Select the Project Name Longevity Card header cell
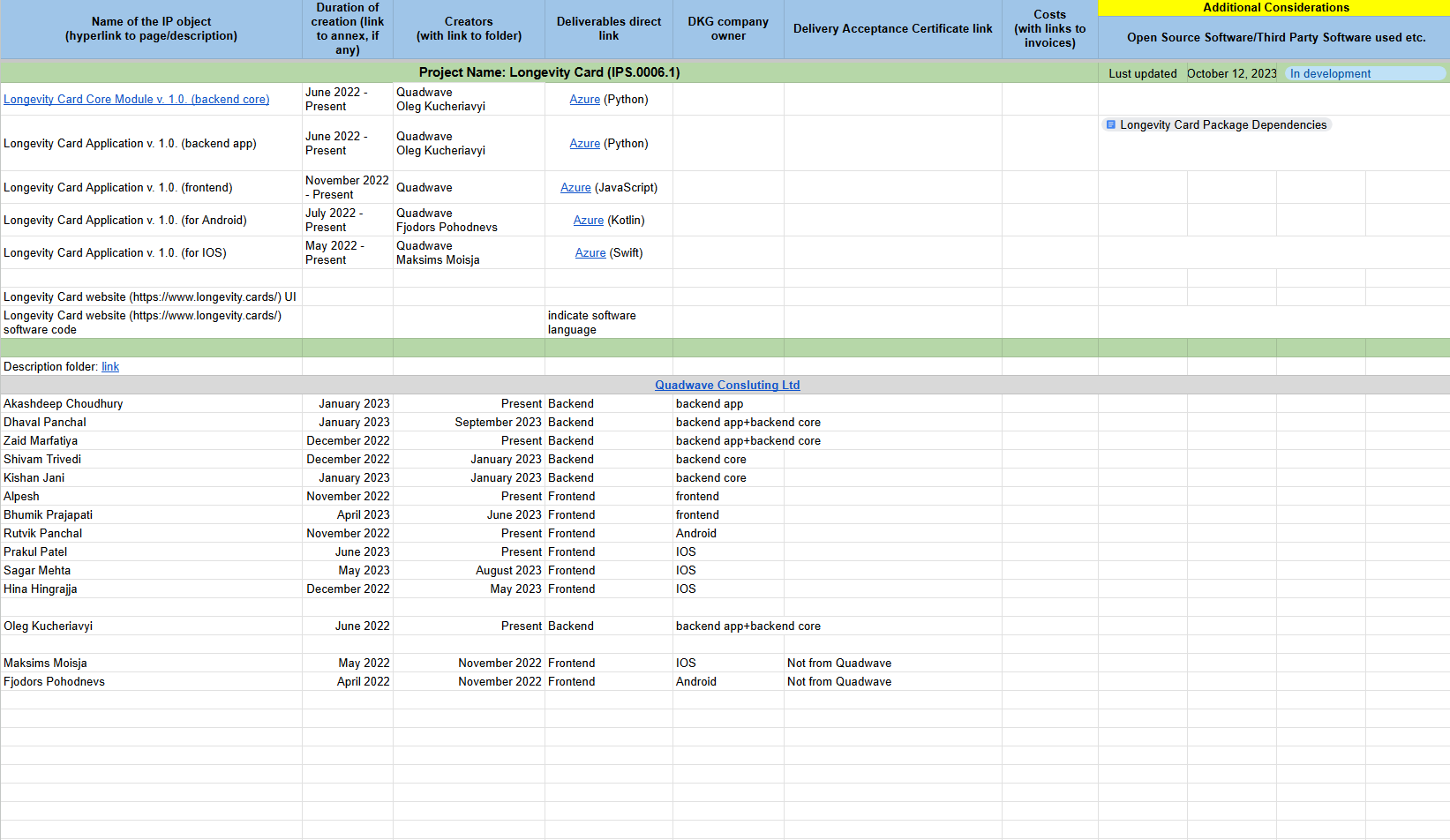The height and width of the screenshot is (840, 1450). point(549,72)
